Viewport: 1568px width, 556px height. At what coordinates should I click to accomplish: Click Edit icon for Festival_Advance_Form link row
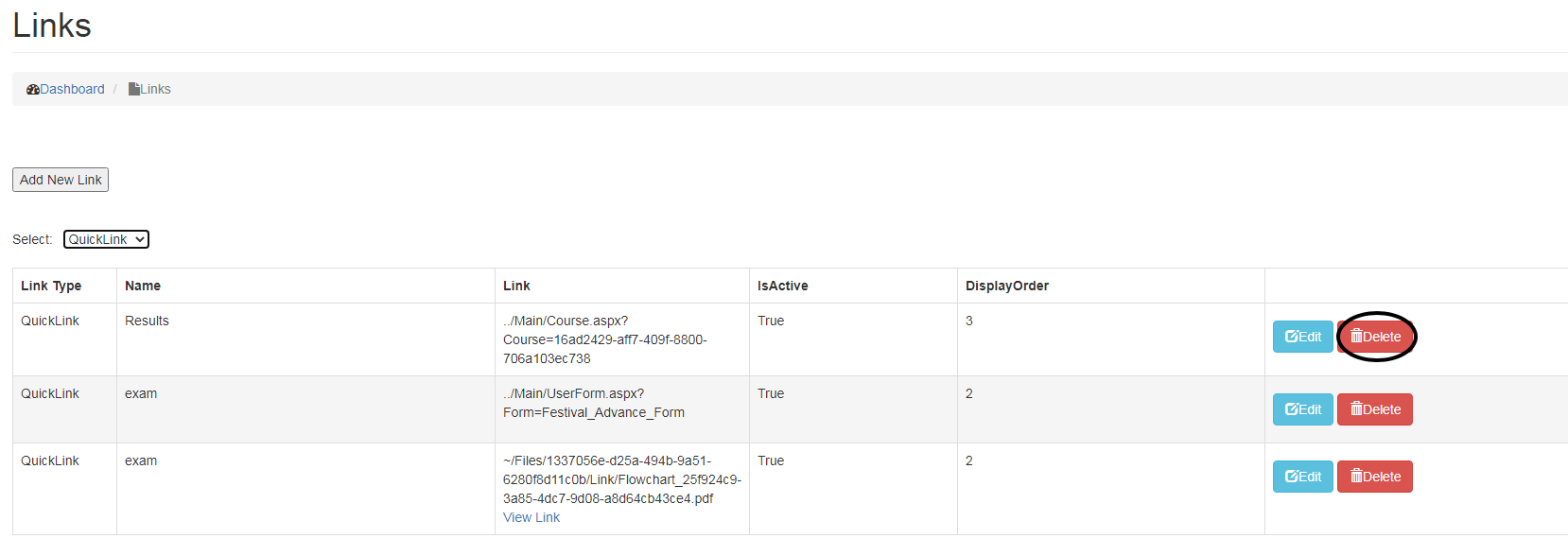click(x=1291, y=409)
